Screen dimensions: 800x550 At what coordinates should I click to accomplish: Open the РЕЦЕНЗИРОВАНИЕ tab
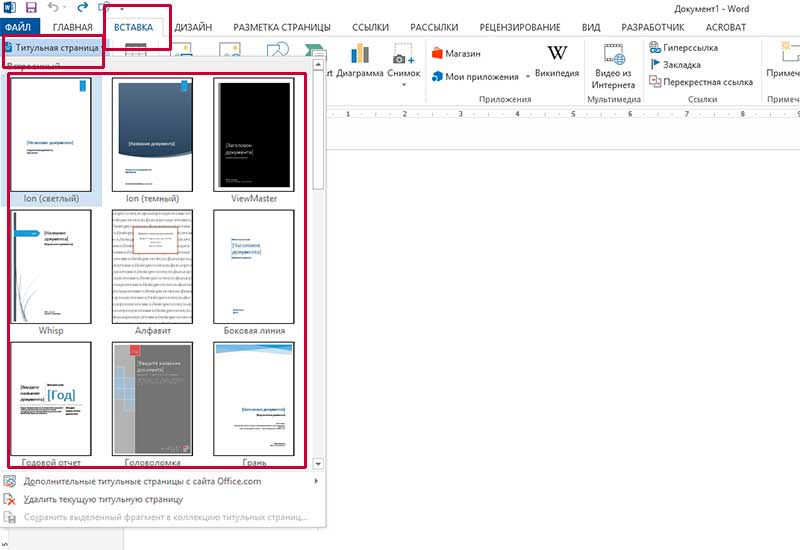pos(519,27)
